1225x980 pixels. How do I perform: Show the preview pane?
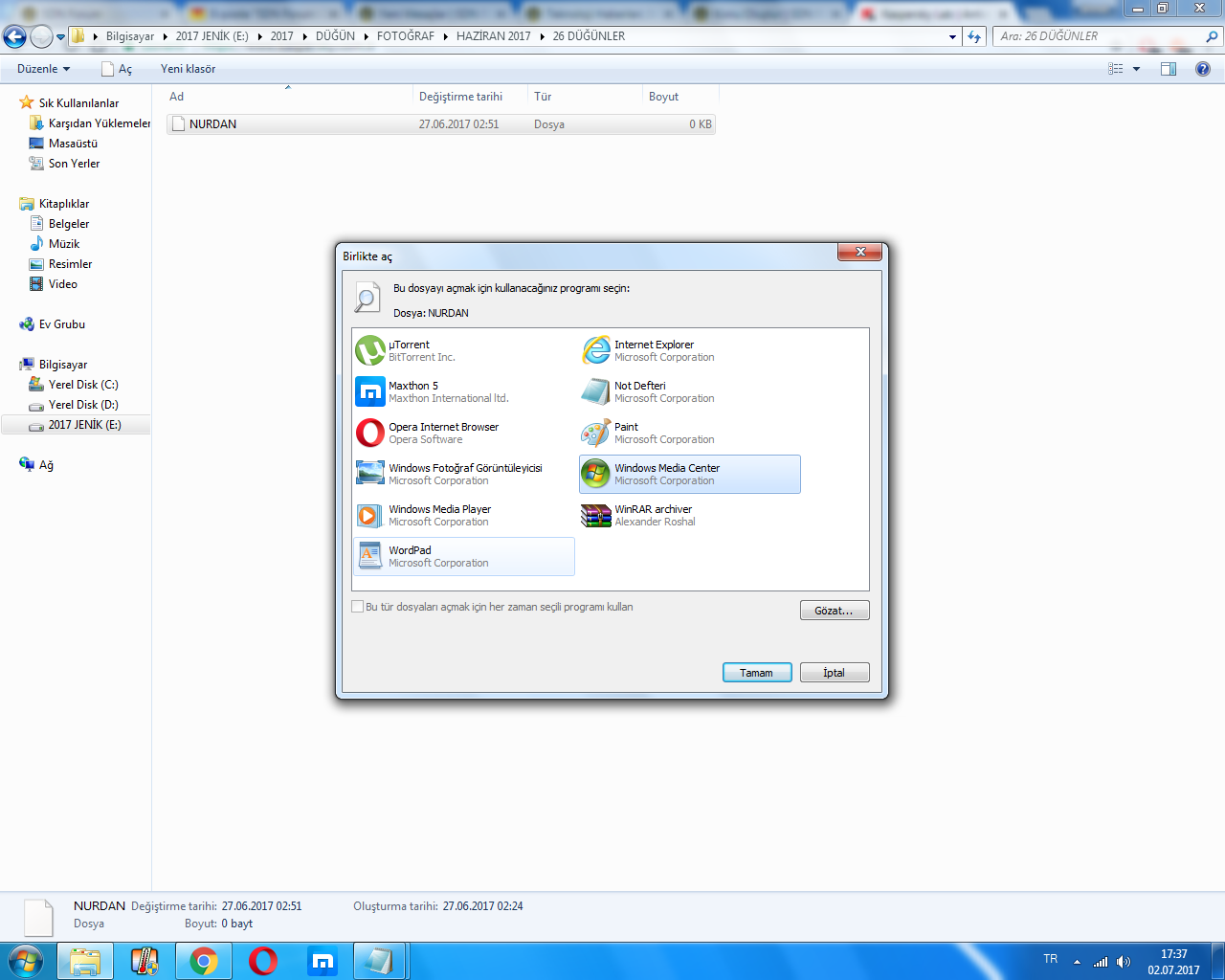pyautogui.click(x=1169, y=69)
